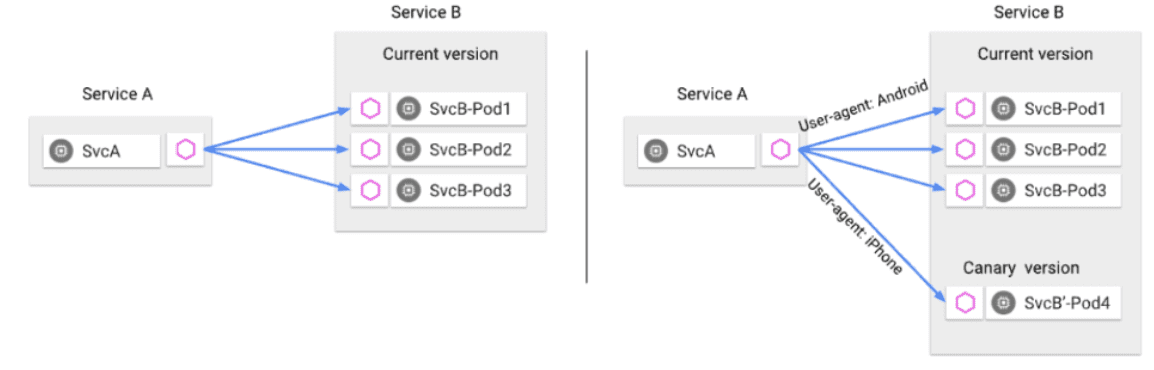The height and width of the screenshot is (370, 1154).
Task: Click the left SvcB-Pod2 box
Action: click(x=459, y=150)
